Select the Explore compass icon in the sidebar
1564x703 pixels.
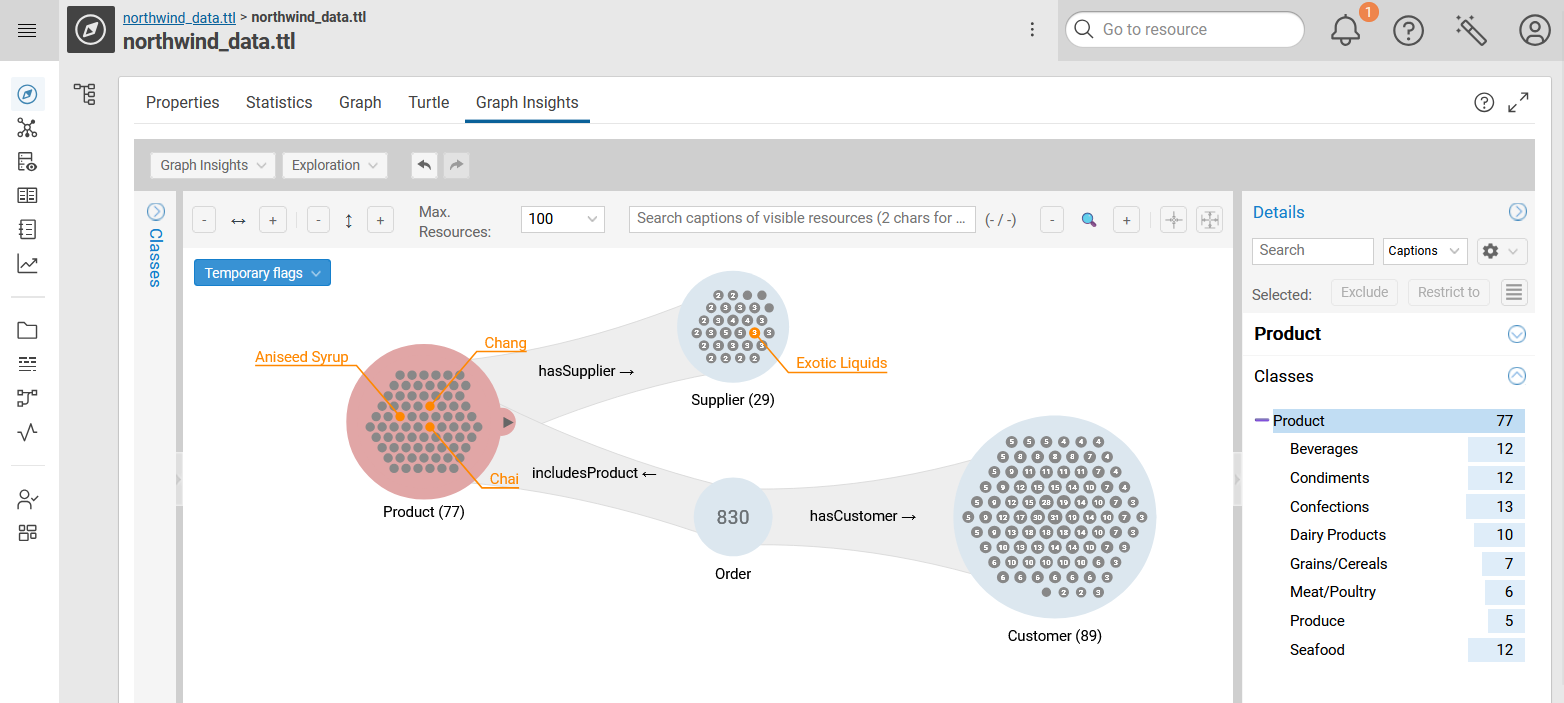(x=27, y=93)
